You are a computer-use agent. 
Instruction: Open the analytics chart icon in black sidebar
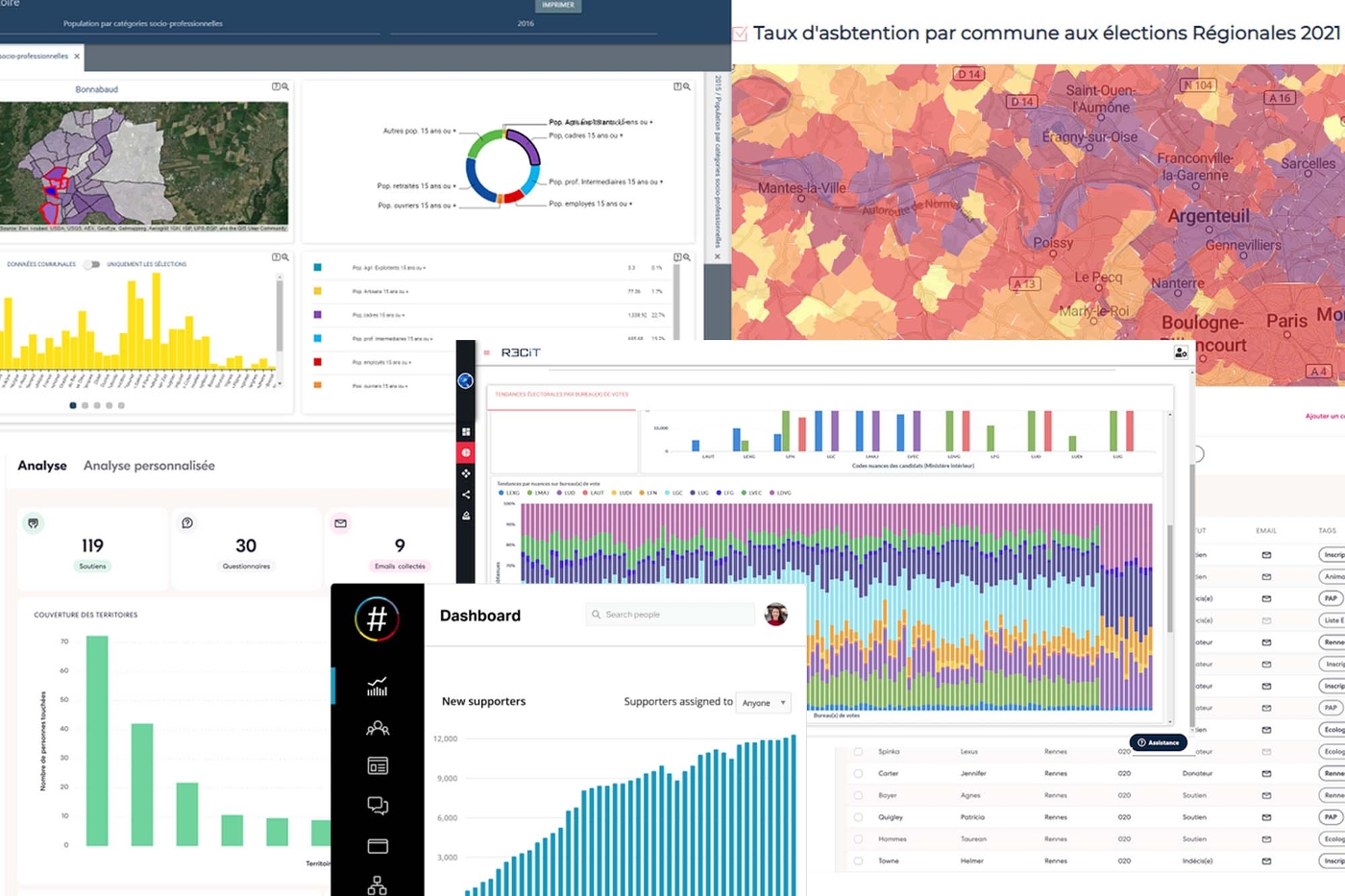pos(378,687)
